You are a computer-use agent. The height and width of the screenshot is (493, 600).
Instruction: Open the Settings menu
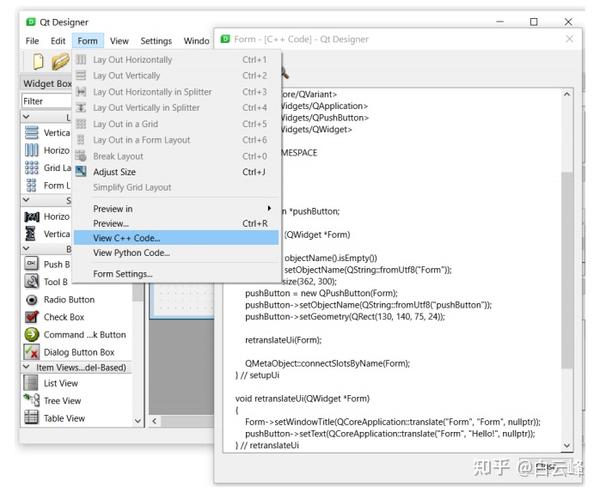pyautogui.click(x=156, y=41)
